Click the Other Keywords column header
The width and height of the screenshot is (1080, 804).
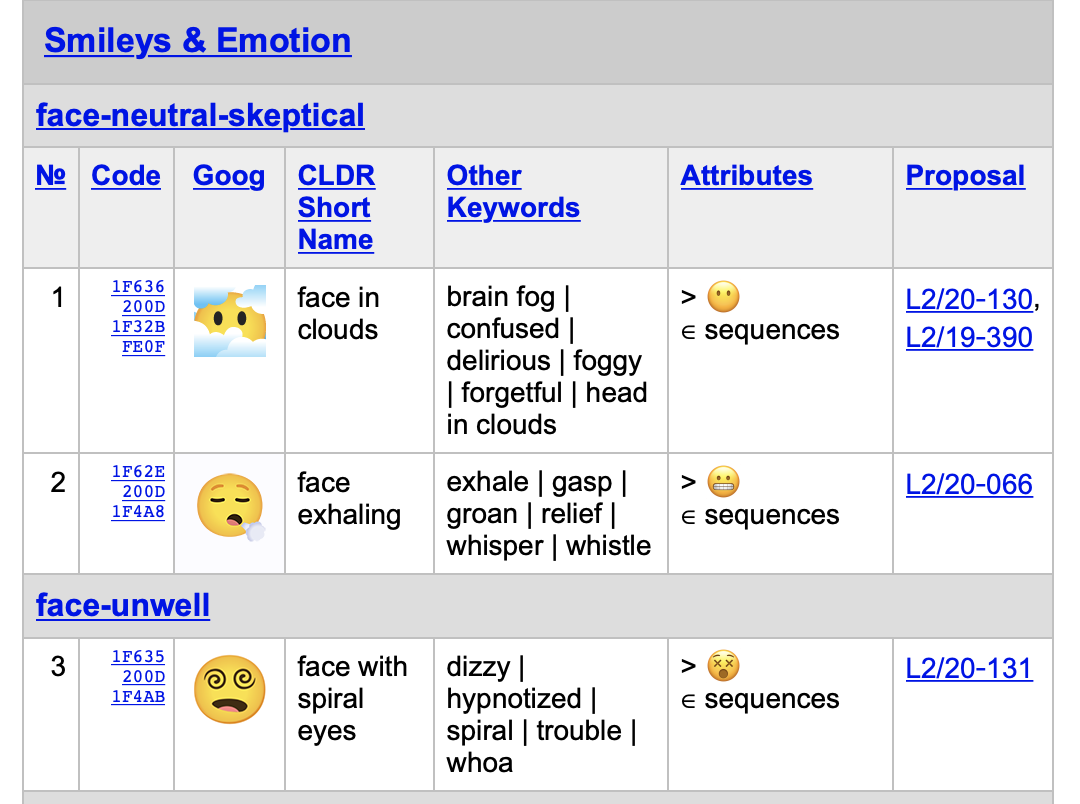[x=513, y=192]
